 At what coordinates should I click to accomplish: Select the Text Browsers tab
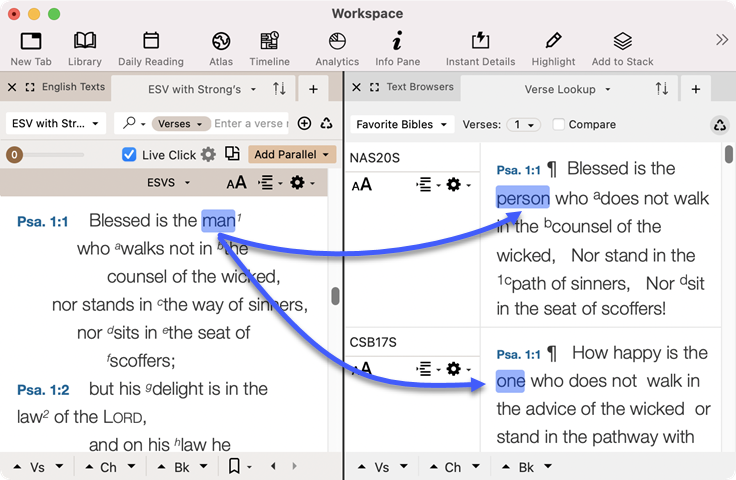point(419,88)
